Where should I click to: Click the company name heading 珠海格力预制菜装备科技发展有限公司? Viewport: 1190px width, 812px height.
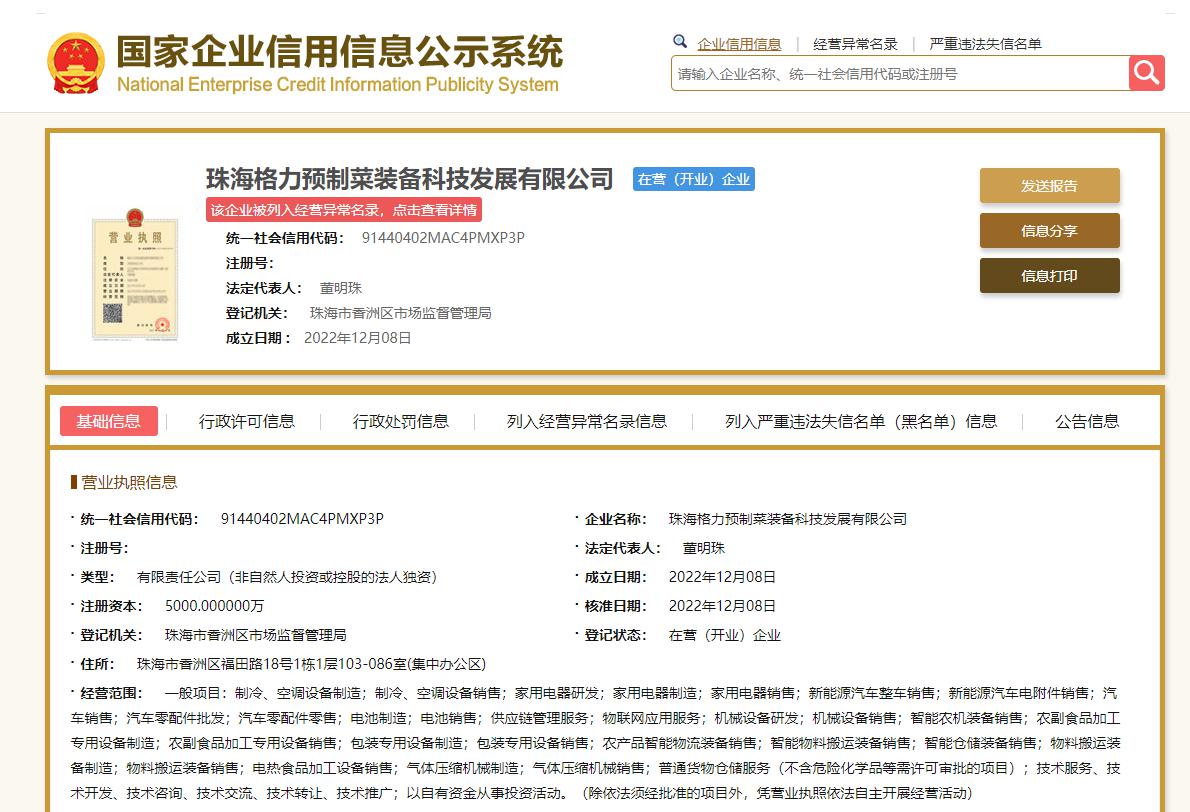coord(410,179)
